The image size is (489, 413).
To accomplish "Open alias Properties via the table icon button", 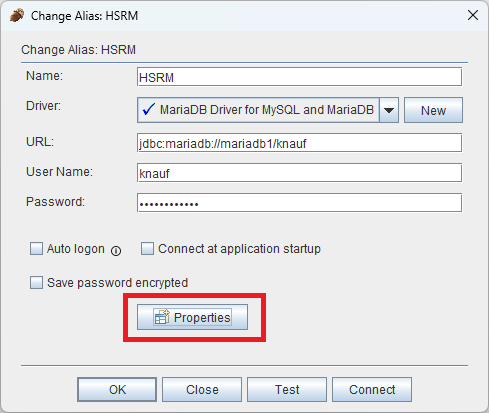I will pos(192,317).
